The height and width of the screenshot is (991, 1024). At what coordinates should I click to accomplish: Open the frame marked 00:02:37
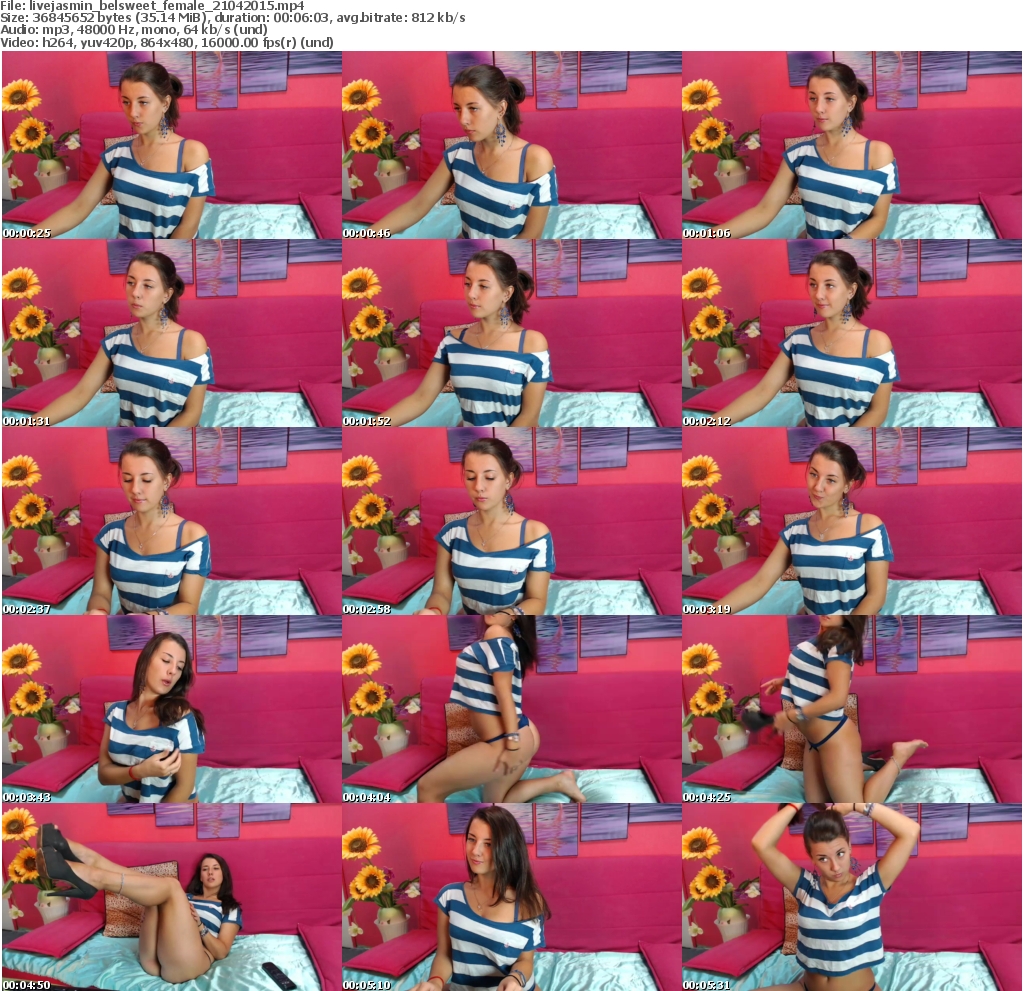[171, 521]
